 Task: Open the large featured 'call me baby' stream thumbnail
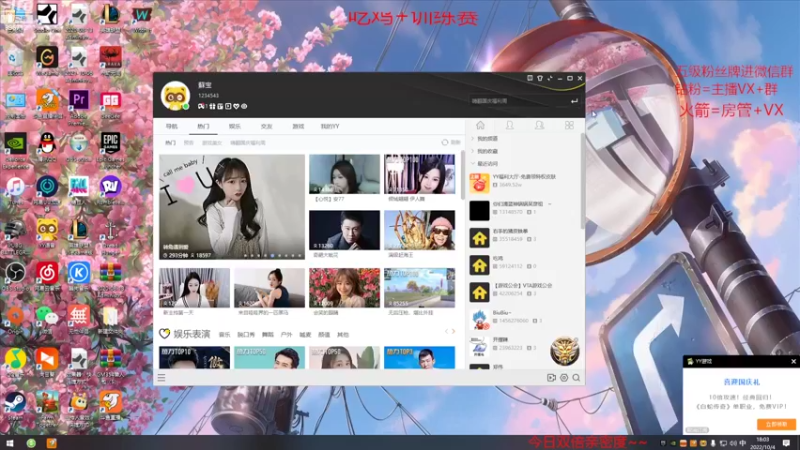pyautogui.click(x=232, y=207)
